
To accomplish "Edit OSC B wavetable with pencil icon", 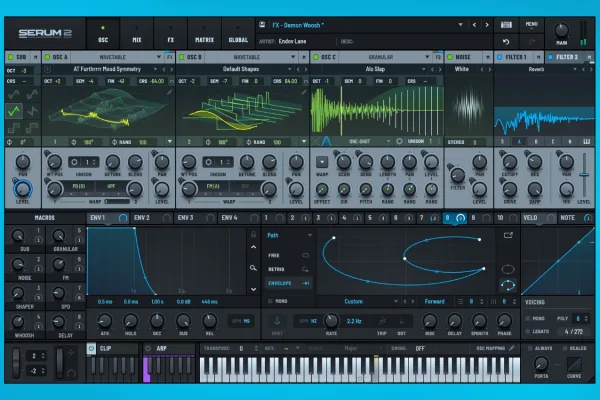I will 303,92.
